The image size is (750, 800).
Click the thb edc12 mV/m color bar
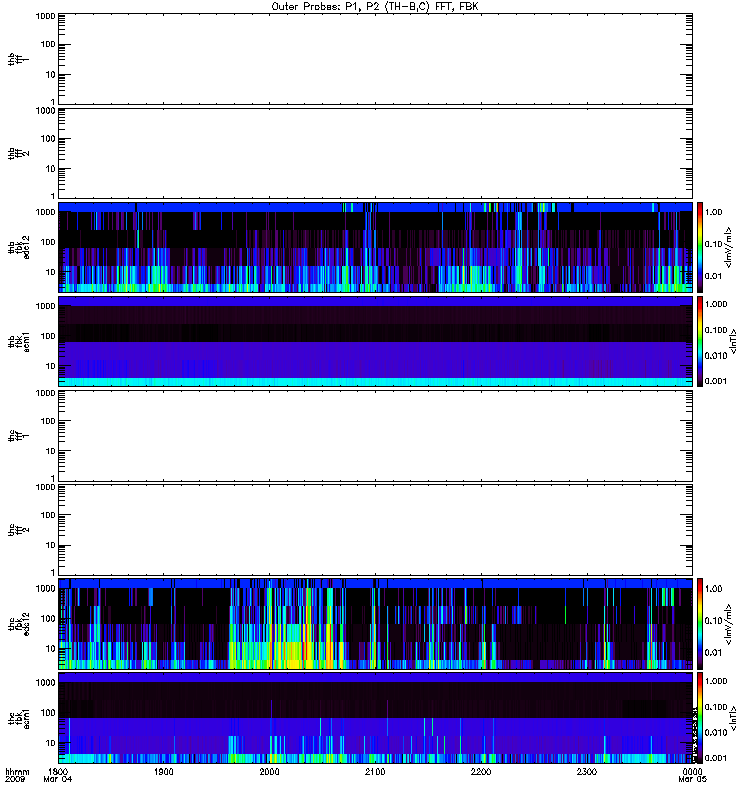pyautogui.click(x=700, y=247)
